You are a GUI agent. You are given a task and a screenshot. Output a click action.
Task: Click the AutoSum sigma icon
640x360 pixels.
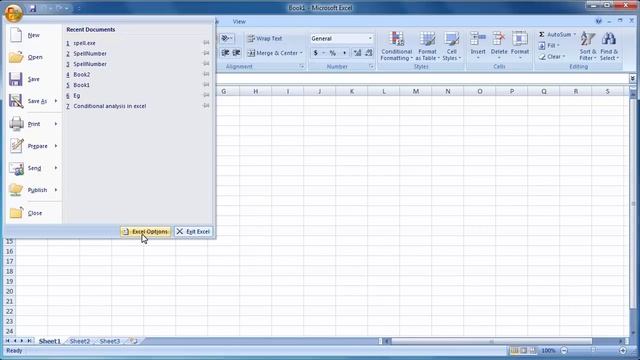click(542, 35)
